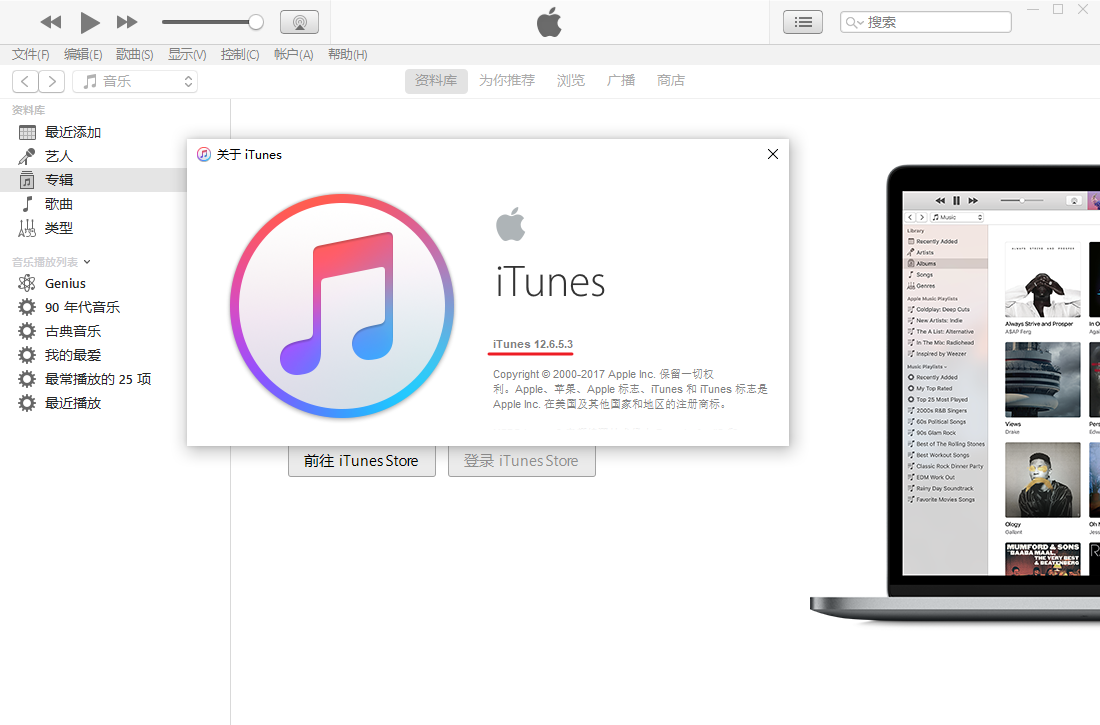
Task: Click the gear icon beside 古典音乐
Action: [x=27, y=331]
